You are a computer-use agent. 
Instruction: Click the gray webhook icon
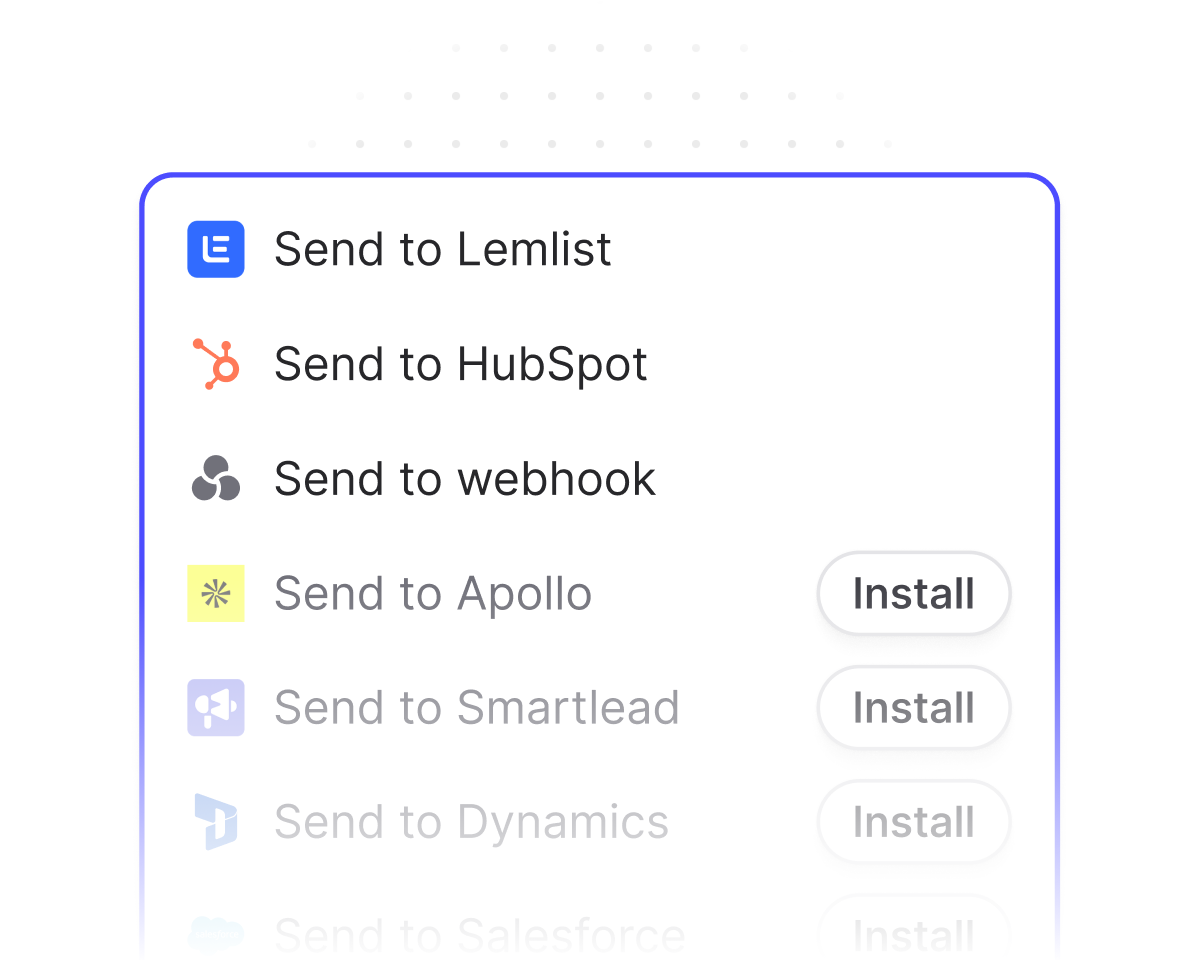[x=216, y=478]
